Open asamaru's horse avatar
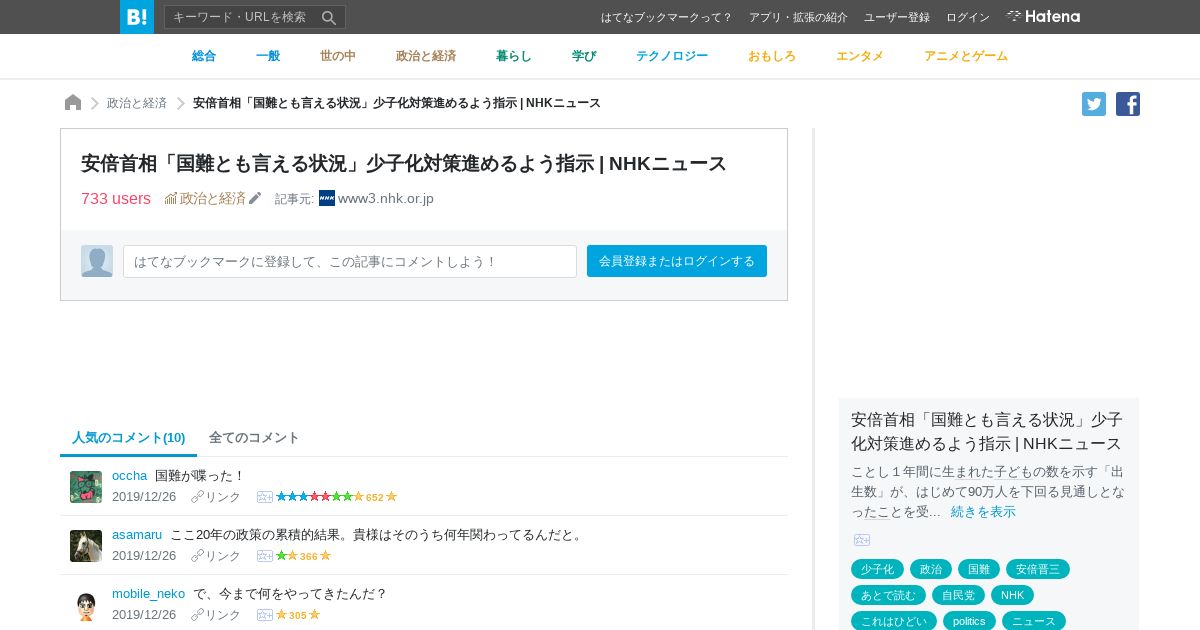 coord(86,546)
